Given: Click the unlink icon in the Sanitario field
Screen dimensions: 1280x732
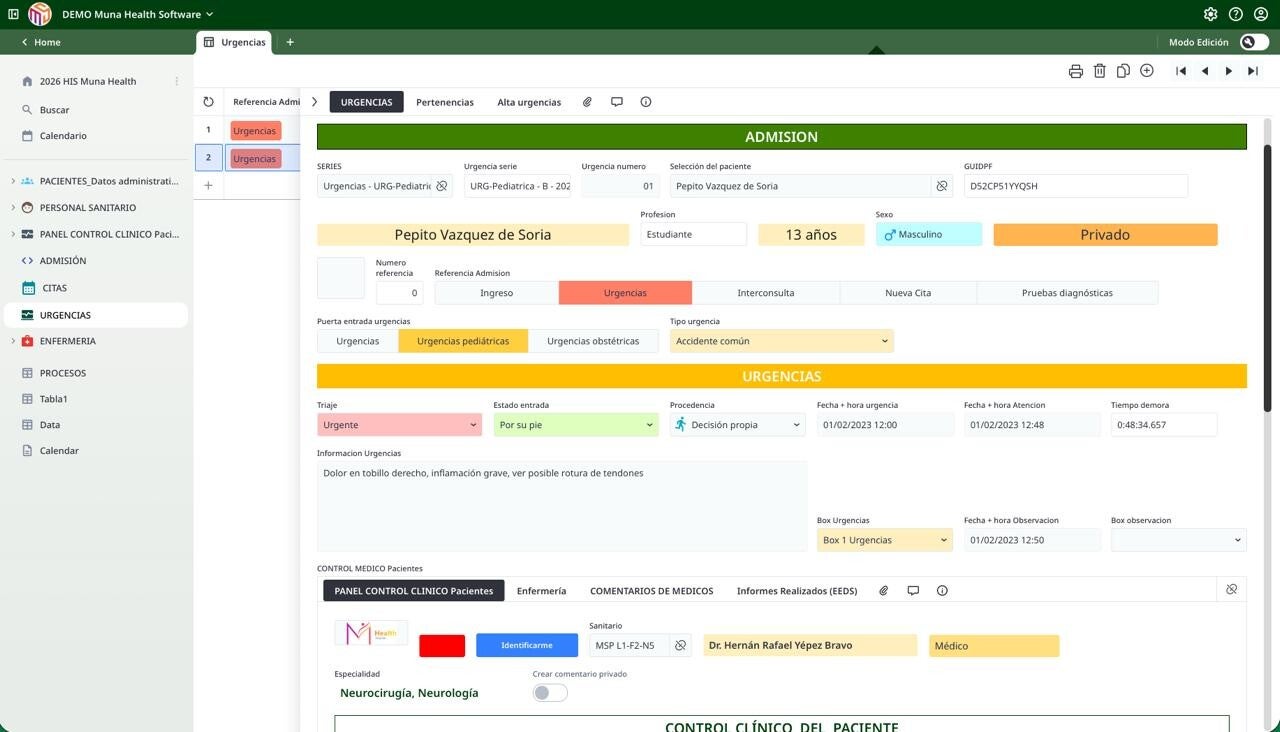Looking at the screenshot, I should tap(681, 646).
